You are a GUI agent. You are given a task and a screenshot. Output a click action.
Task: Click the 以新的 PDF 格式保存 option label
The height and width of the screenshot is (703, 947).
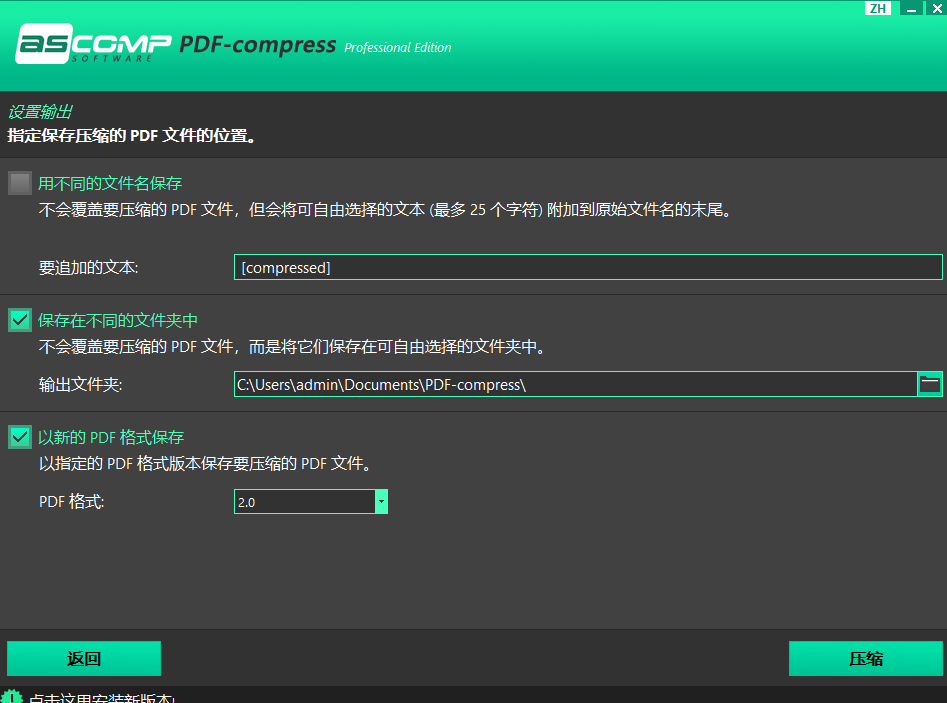pos(111,437)
